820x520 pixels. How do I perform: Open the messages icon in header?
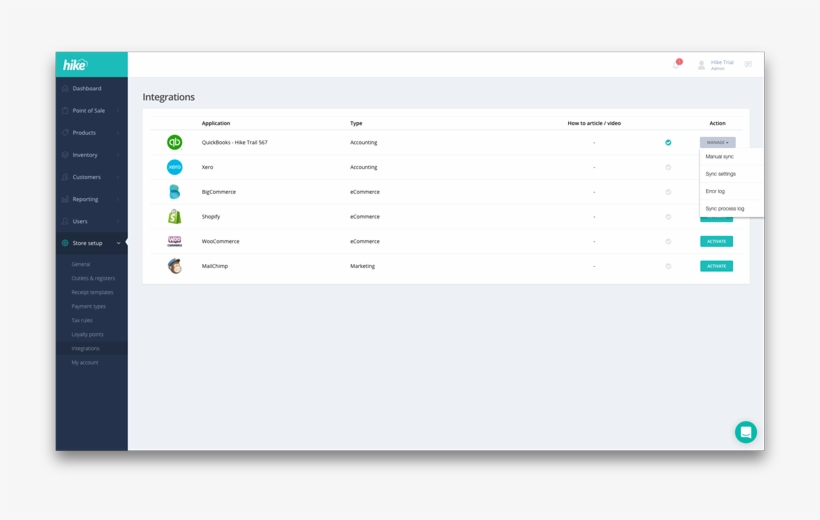748,64
